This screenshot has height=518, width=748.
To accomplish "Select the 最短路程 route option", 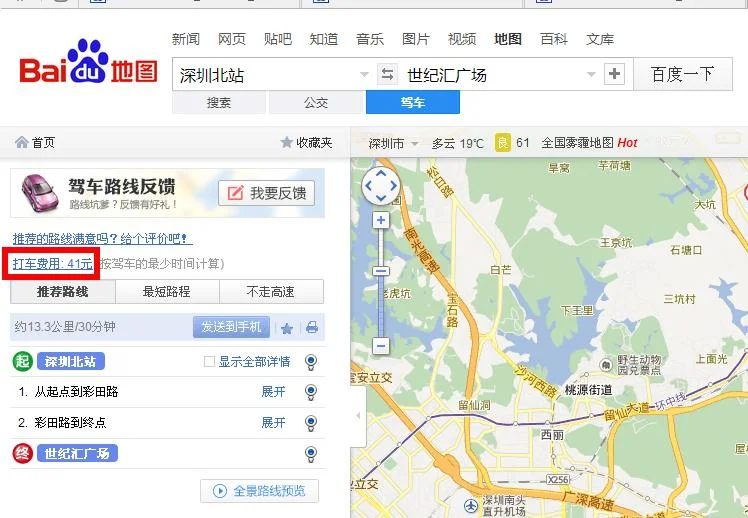I will coord(167,291).
